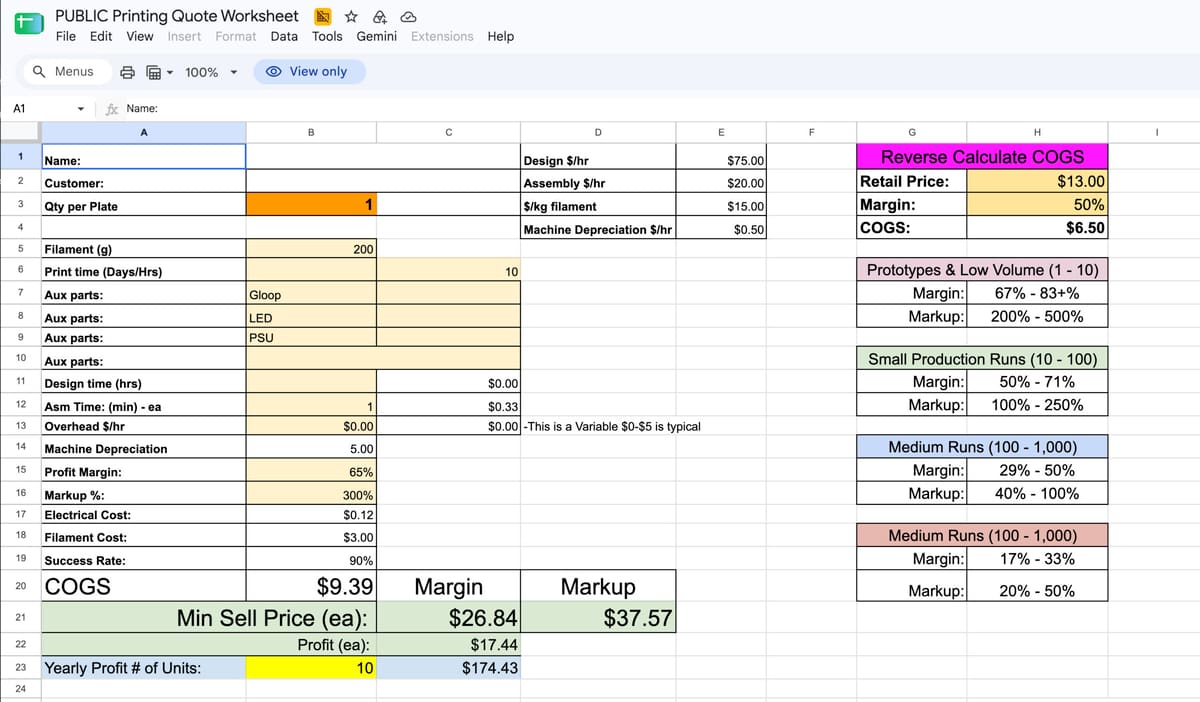Viewport: 1200px width, 702px height.
Task: Click the orange view-only restriction badge
Action: coord(323,16)
